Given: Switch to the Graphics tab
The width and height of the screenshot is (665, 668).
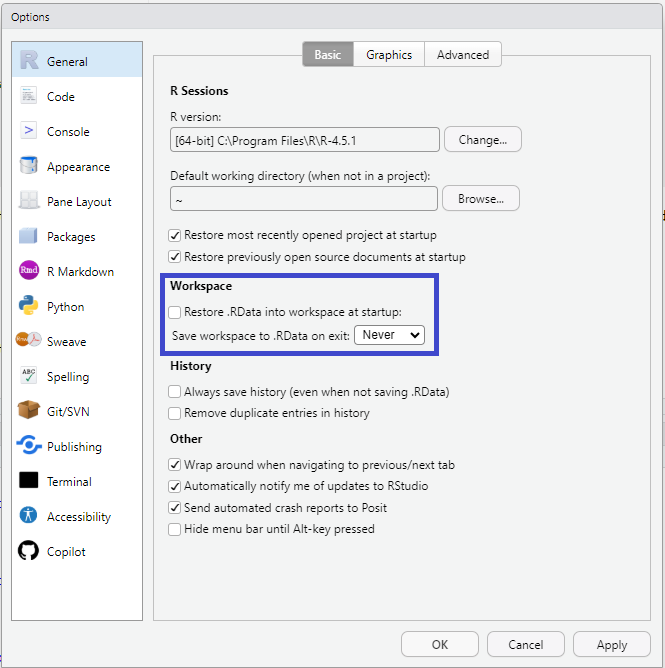Looking at the screenshot, I should click(x=389, y=55).
